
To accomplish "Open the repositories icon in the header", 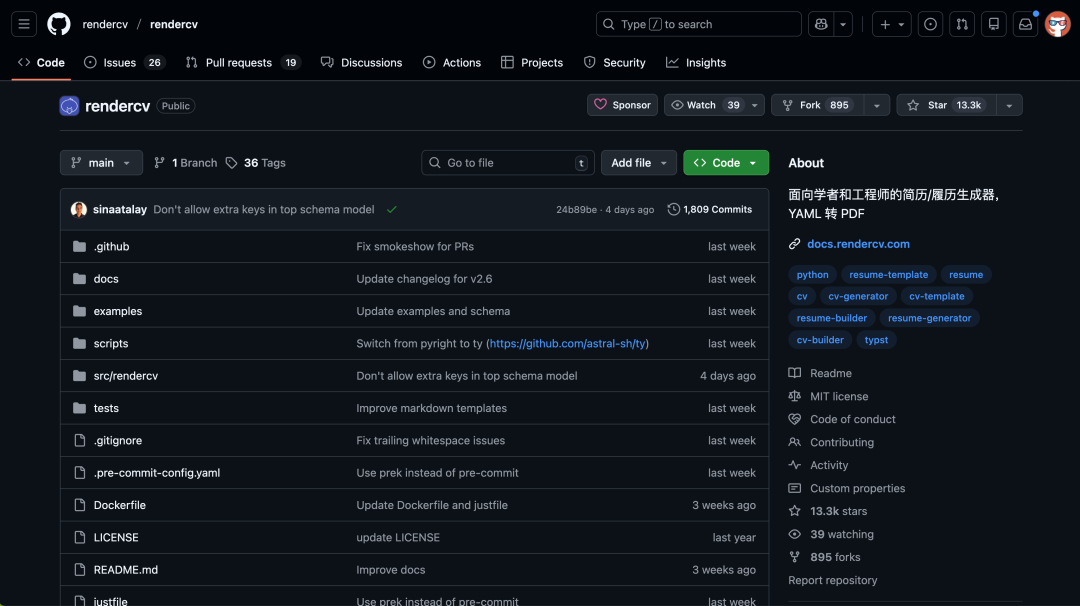I will click(x=994, y=24).
